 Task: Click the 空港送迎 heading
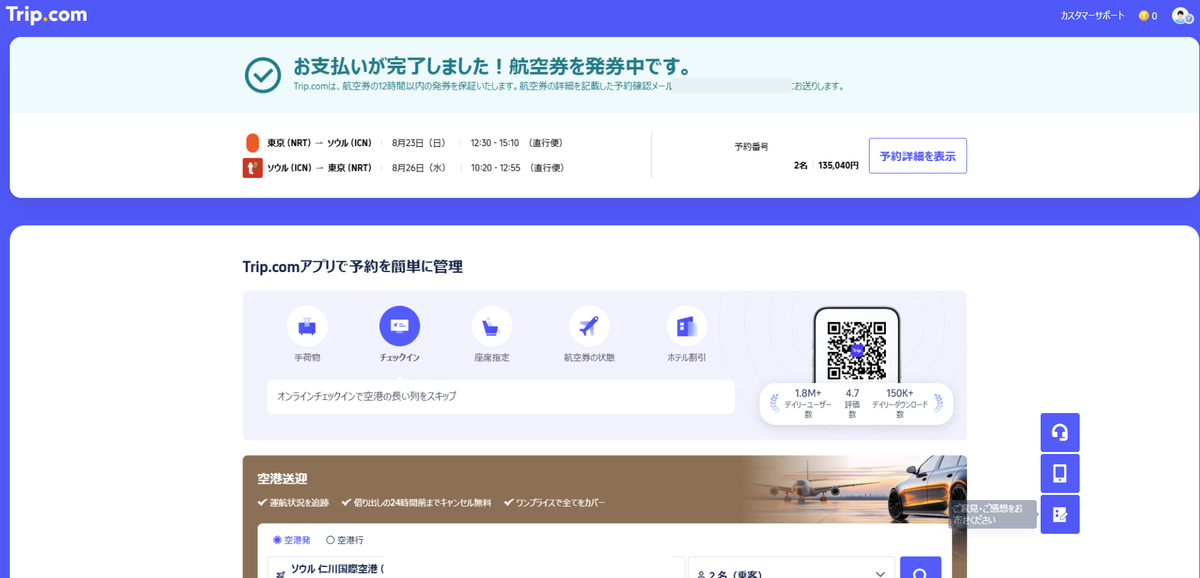click(282, 479)
